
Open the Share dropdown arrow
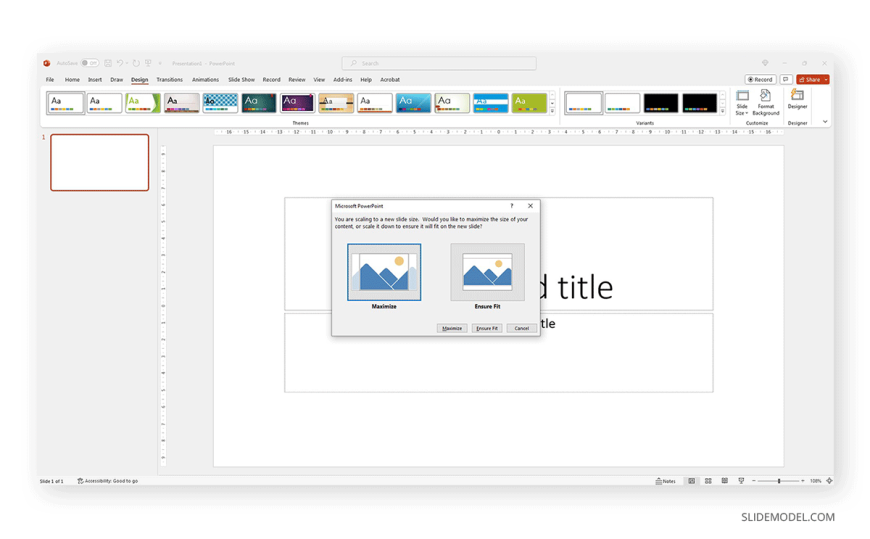click(826, 80)
